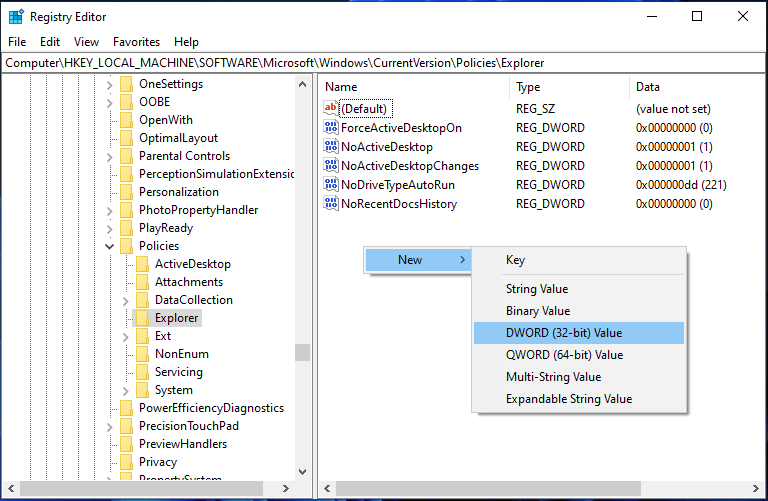Image resolution: width=768 pixels, height=501 pixels.
Task: Sort by the Data column header
Action: (x=697, y=87)
